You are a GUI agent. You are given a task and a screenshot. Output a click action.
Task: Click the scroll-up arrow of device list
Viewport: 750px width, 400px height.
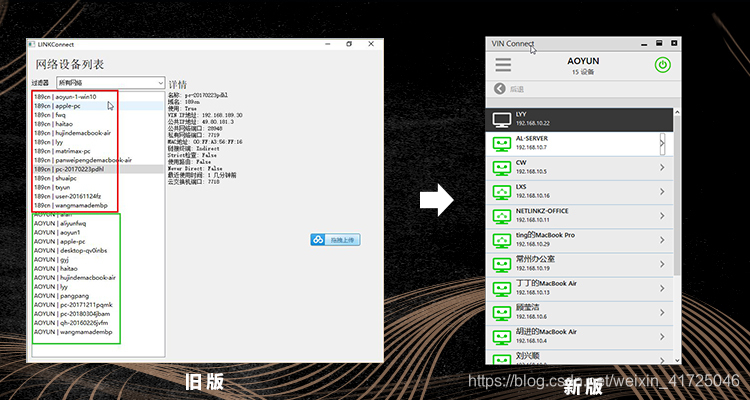pyautogui.click(x=677, y=112)
